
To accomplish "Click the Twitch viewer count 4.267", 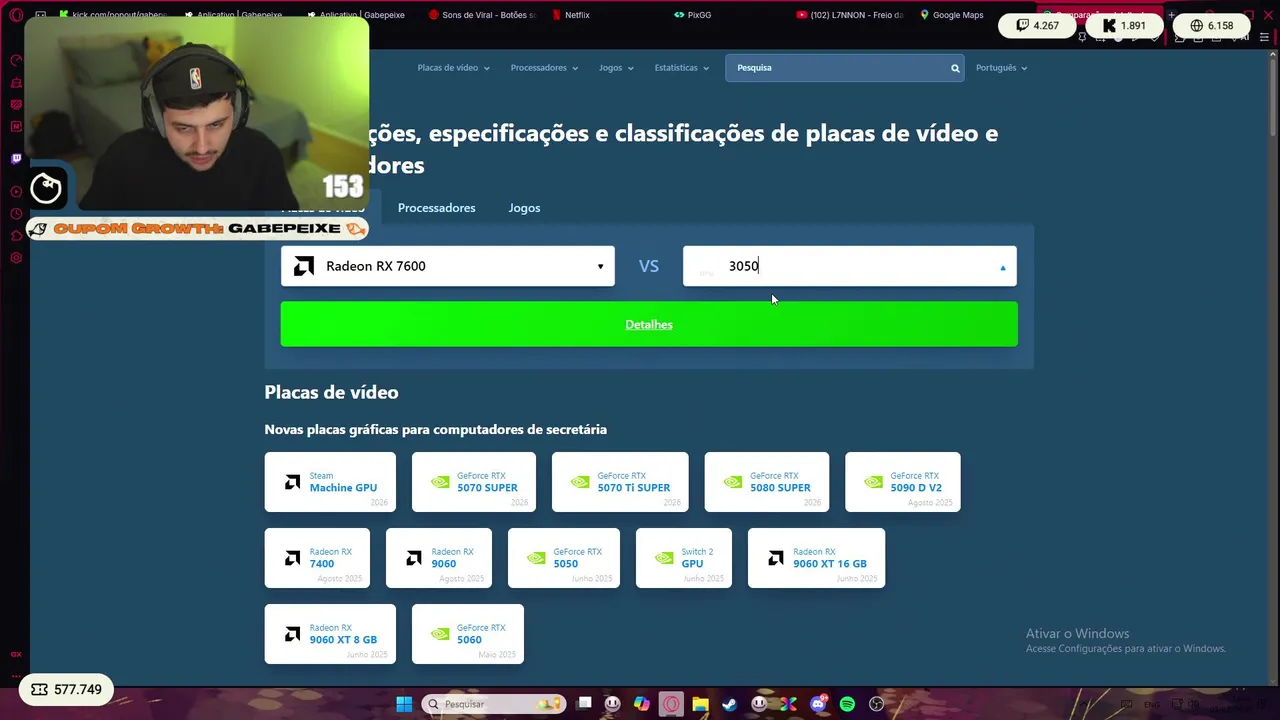I will tap(1038, 26).
